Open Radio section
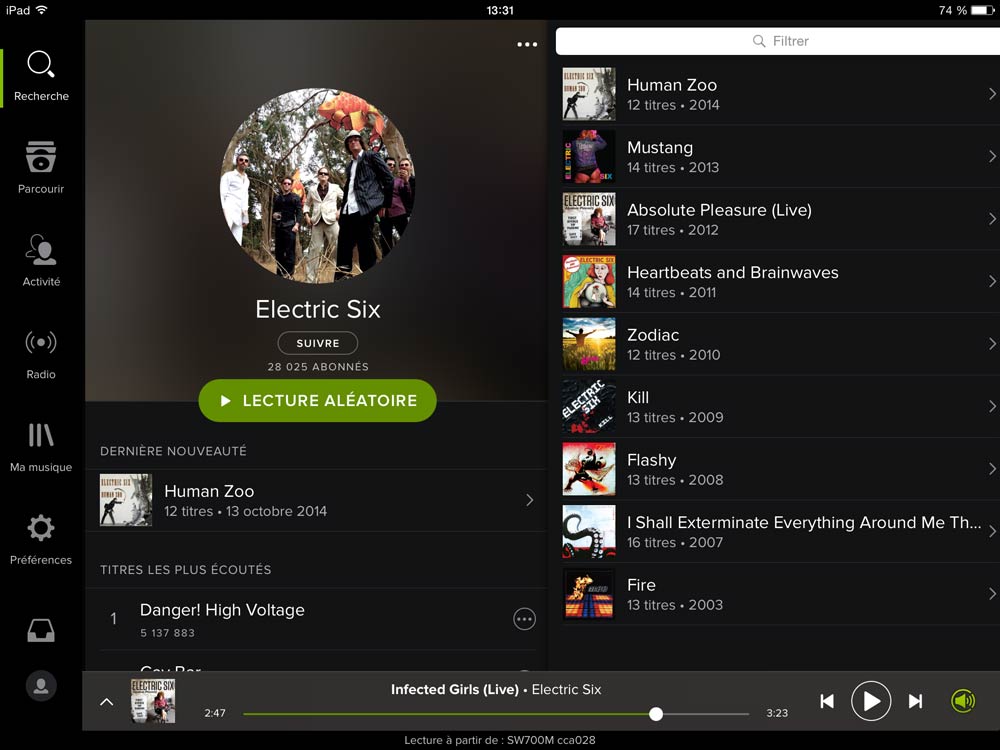This screenshot has height=750, width=1000. [x=41, y=342]
